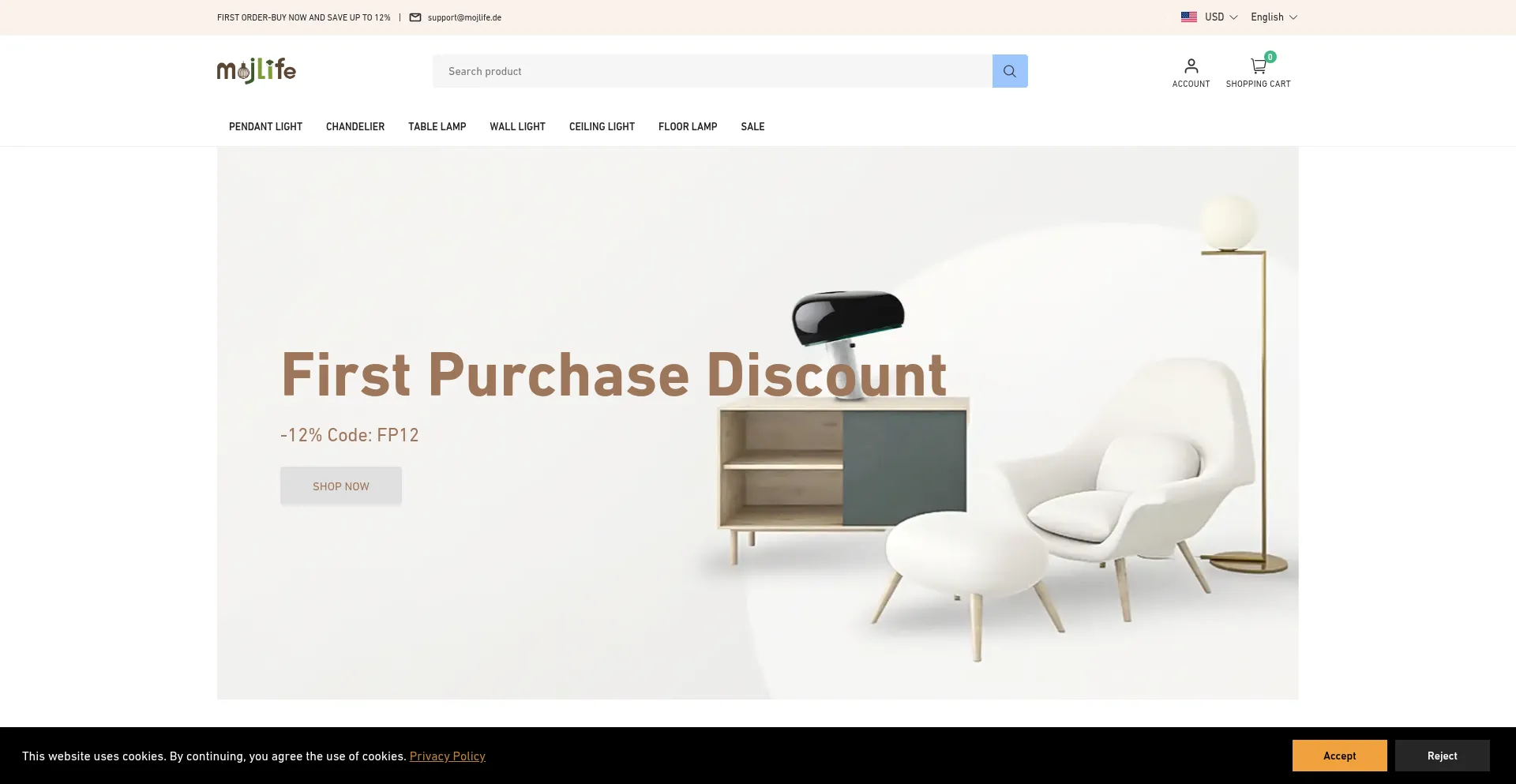
Task: Expand the English language dropdown
Action: tap(1274, 17)
